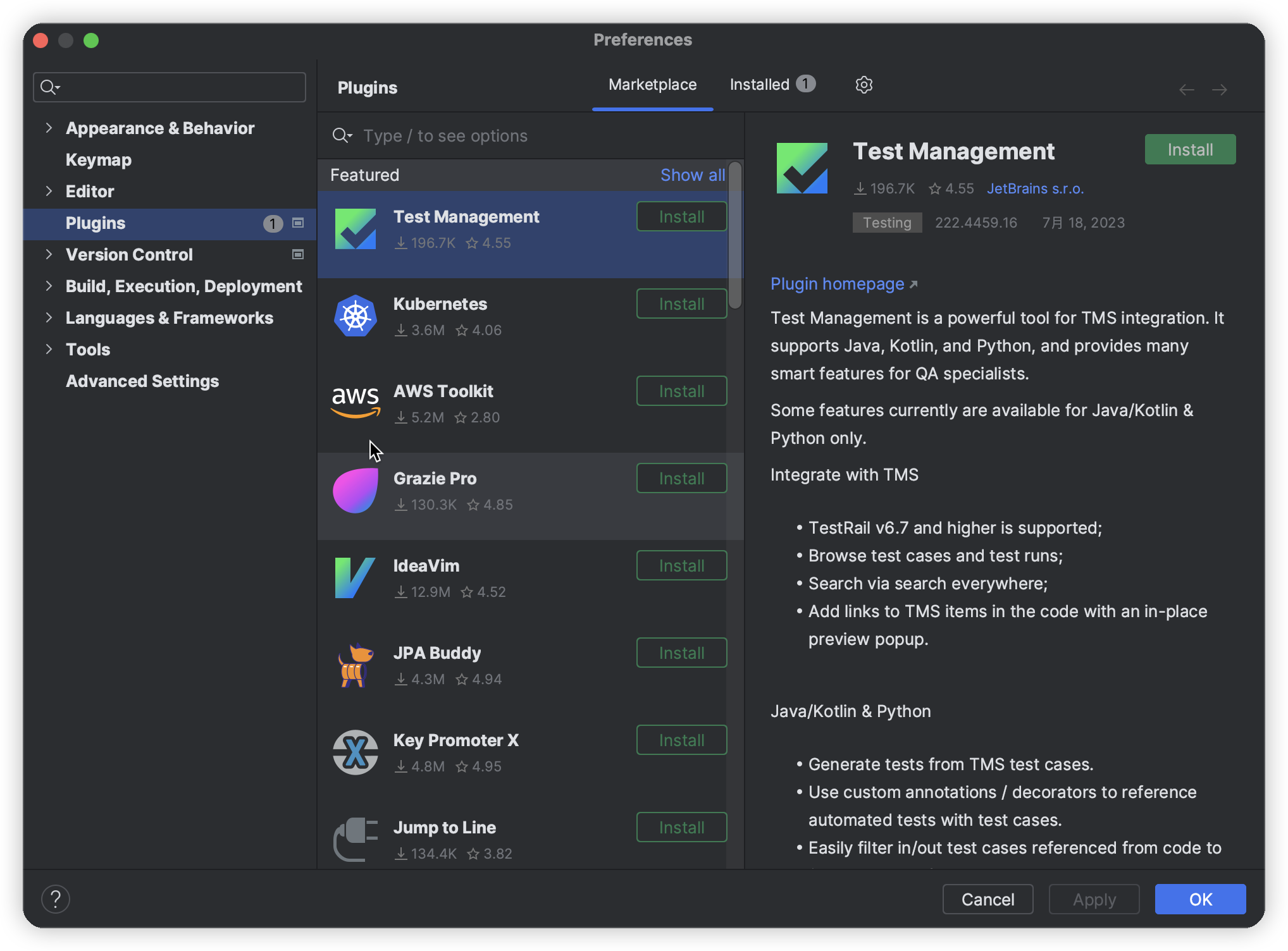The width and height of the screenshot is (1288, 951).
Task: Select the JPA Buddy plugin title
Action: click(437, 653)
